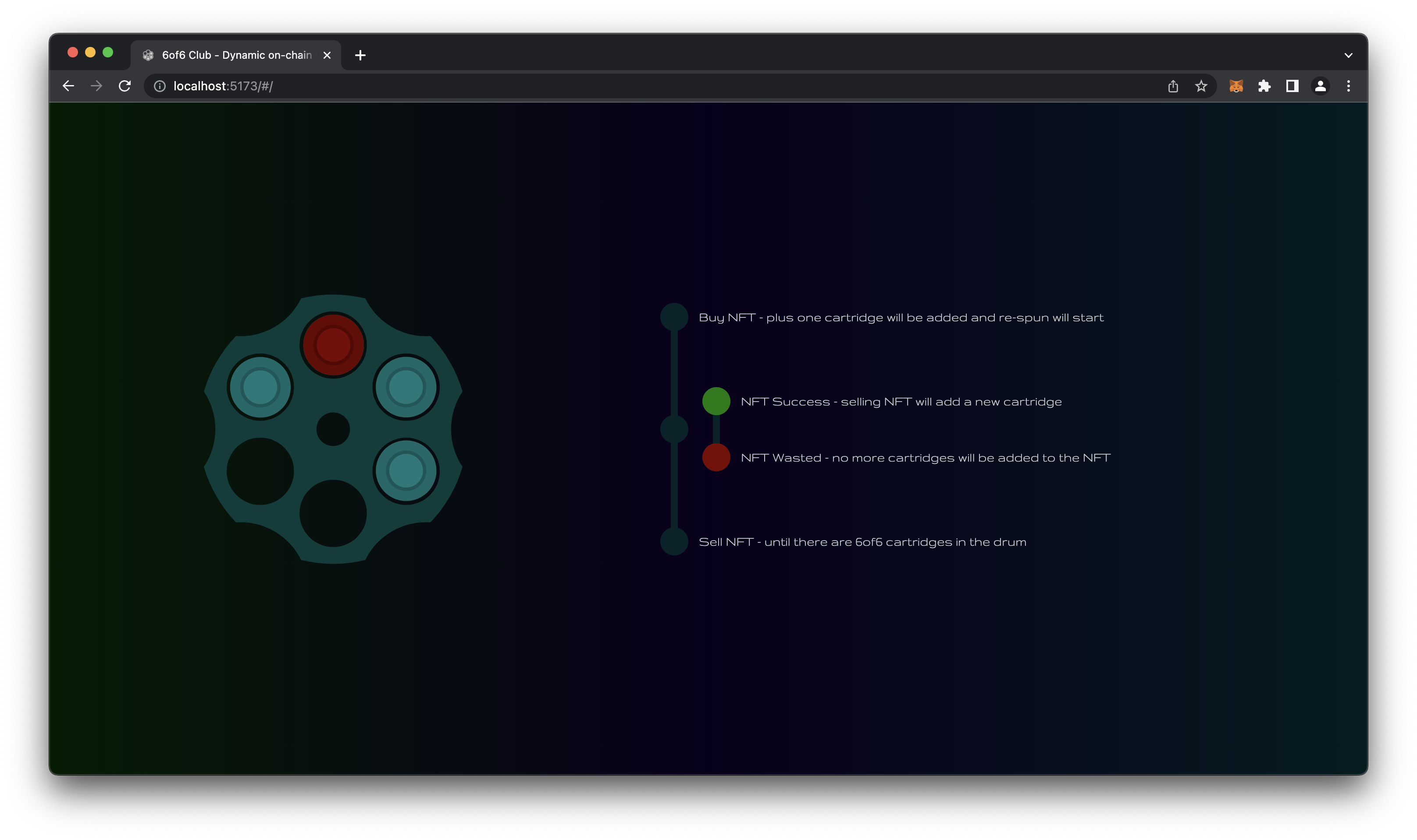Click the browser back arrow
The image size is (1417, 840).
tap(68, 86)
